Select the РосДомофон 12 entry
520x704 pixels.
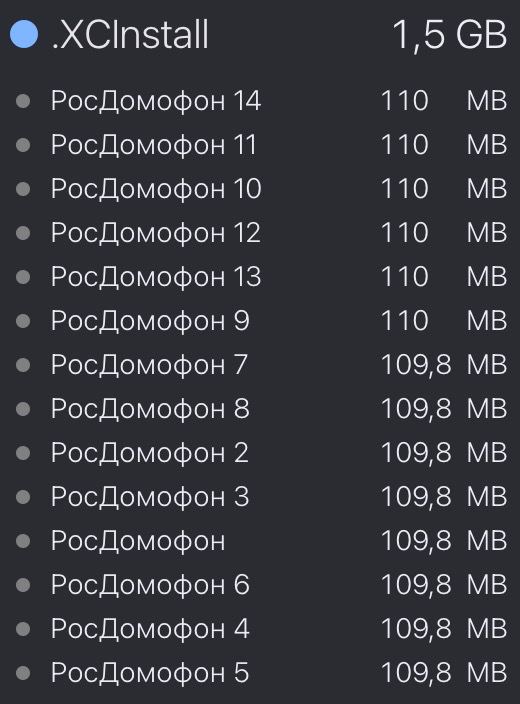coord(260,233)
